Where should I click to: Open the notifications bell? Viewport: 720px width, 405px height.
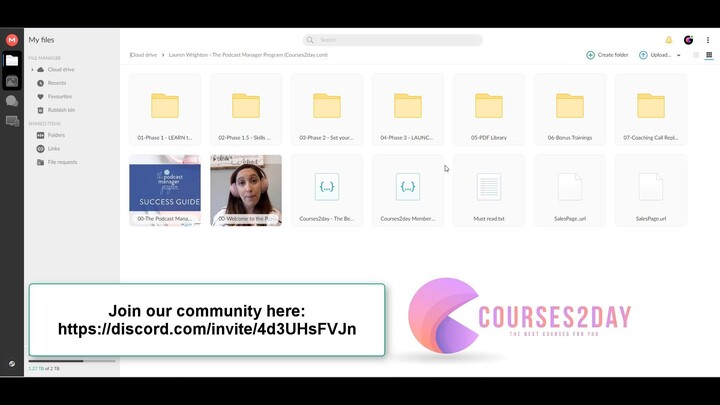(x=669, y=40)
